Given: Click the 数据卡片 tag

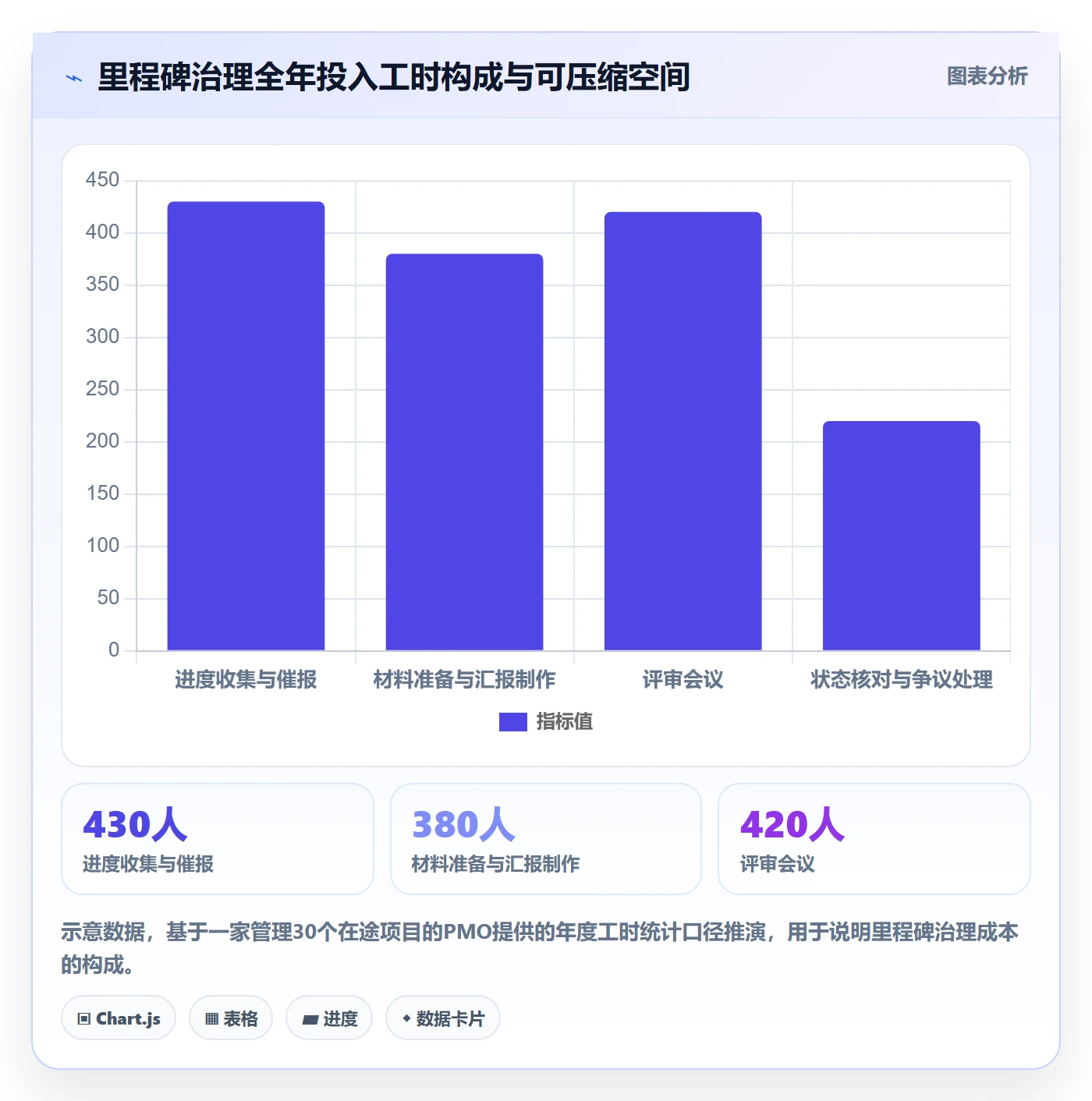Looking at the screenshot, I should click(443, 1018).
